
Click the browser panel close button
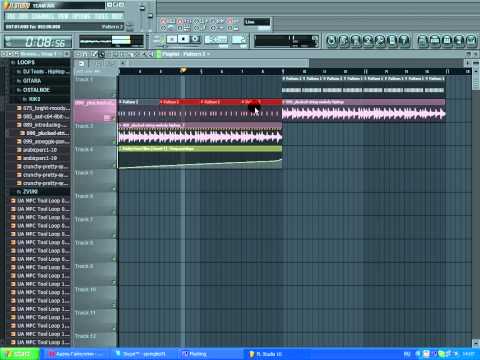67,54
